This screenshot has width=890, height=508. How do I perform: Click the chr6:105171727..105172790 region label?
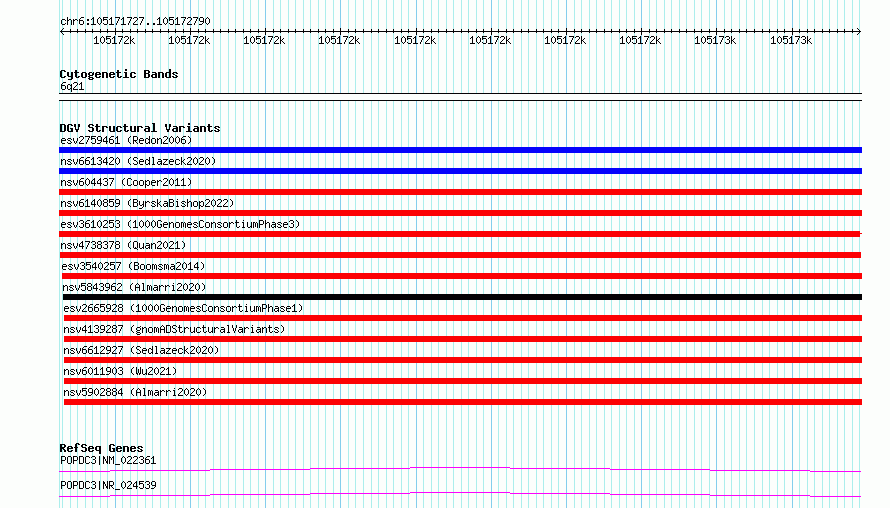[135, 21]
